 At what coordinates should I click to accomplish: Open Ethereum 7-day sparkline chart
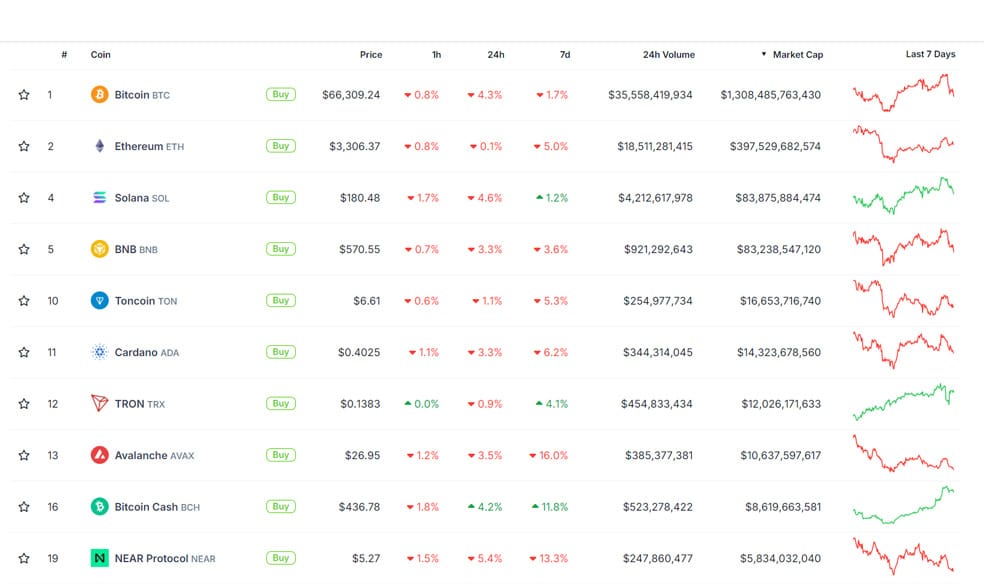(904, 144)
